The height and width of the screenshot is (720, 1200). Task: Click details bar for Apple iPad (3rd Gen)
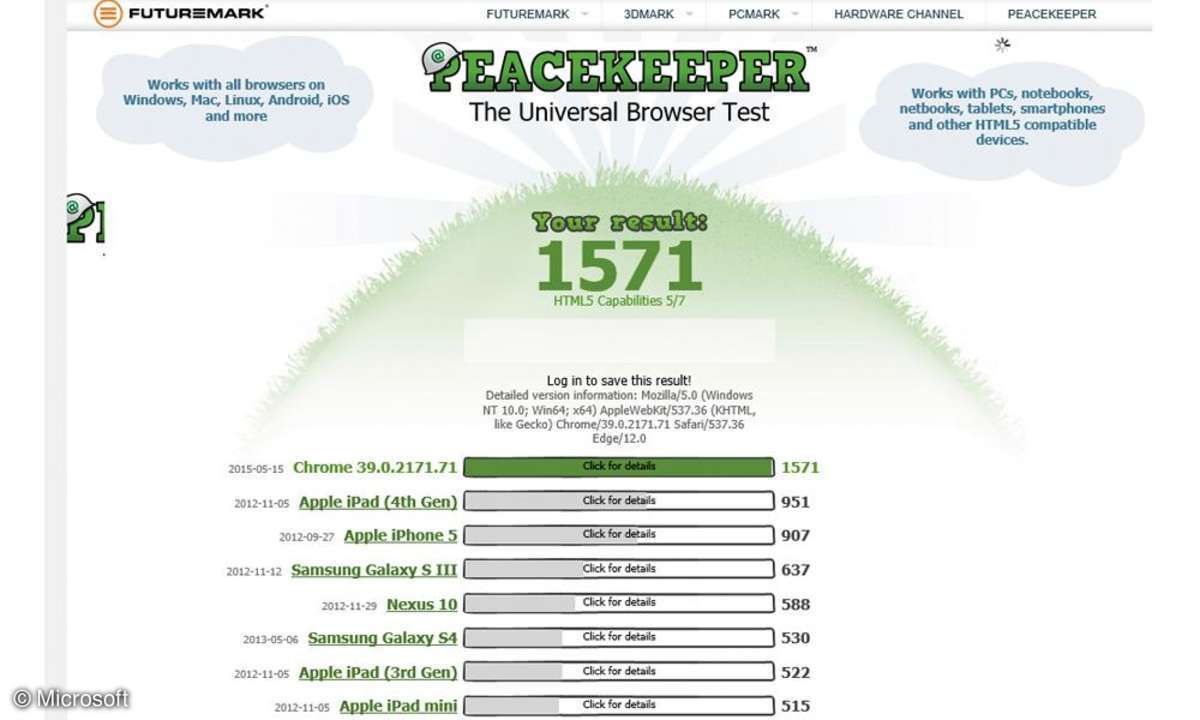(x=619, y=671)
